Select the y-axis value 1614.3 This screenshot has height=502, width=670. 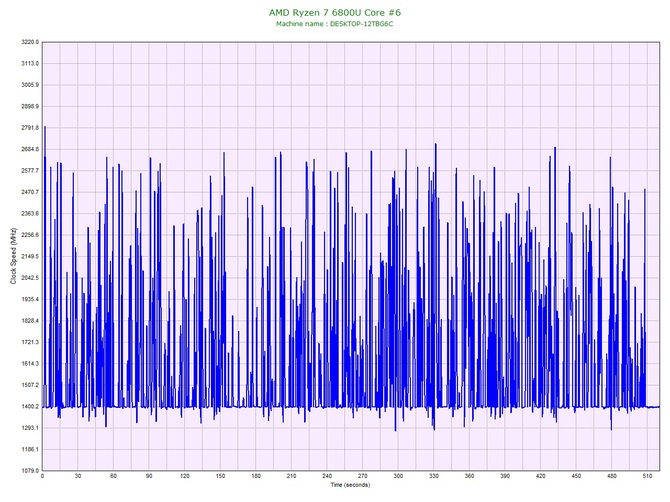[30, 364]
